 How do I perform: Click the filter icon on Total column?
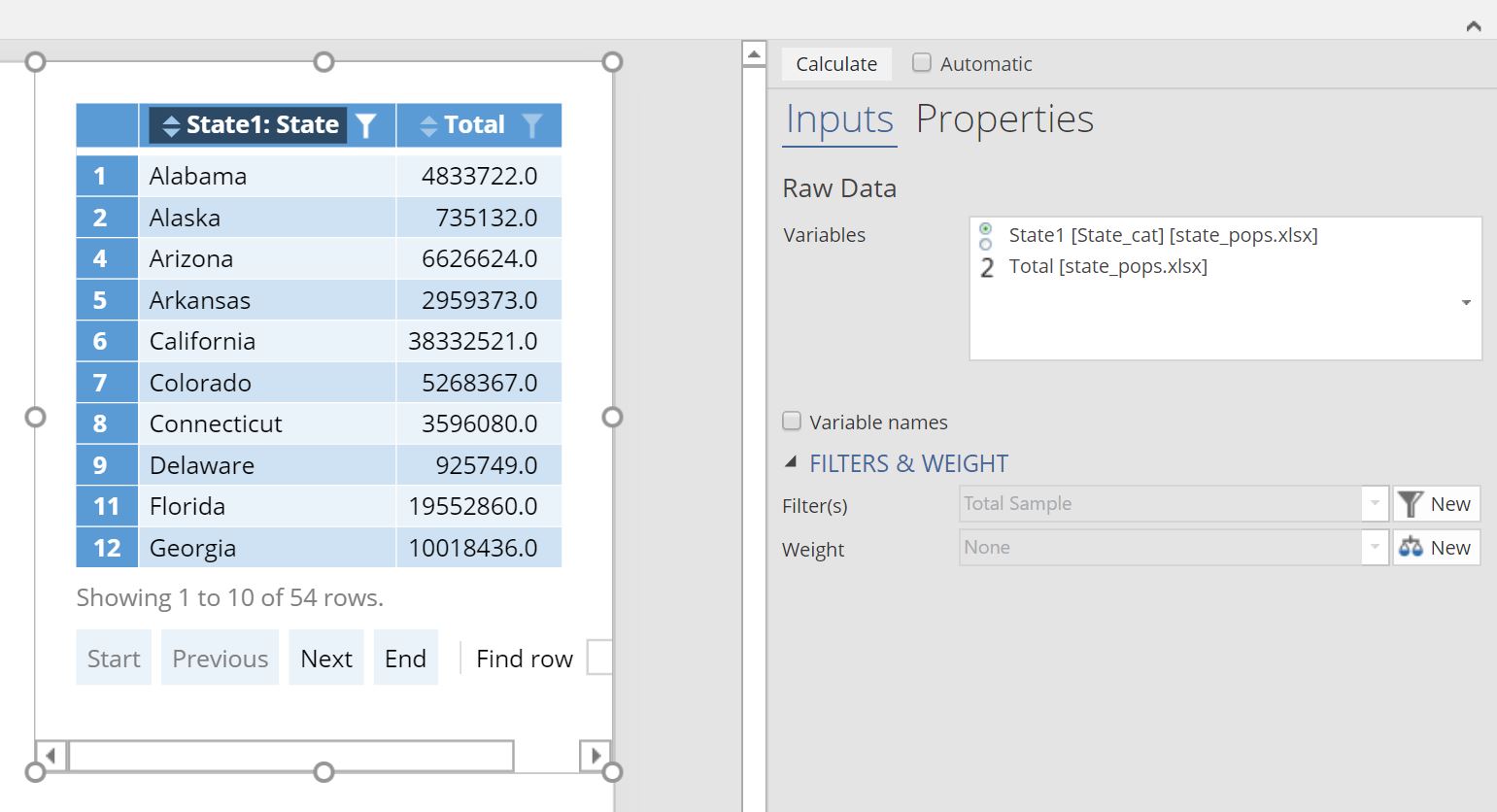531,125
